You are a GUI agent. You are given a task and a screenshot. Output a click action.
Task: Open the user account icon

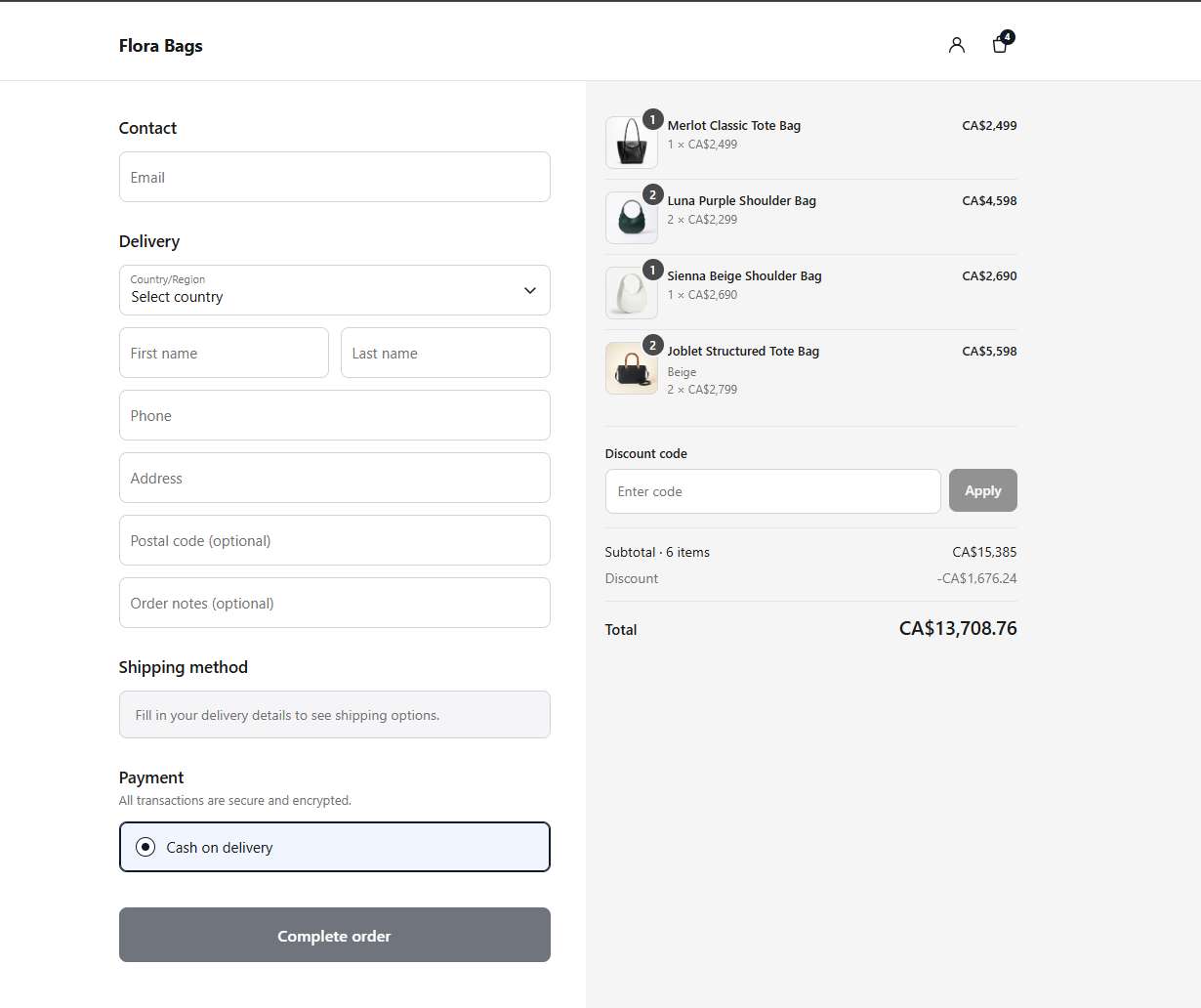point(957,45)
